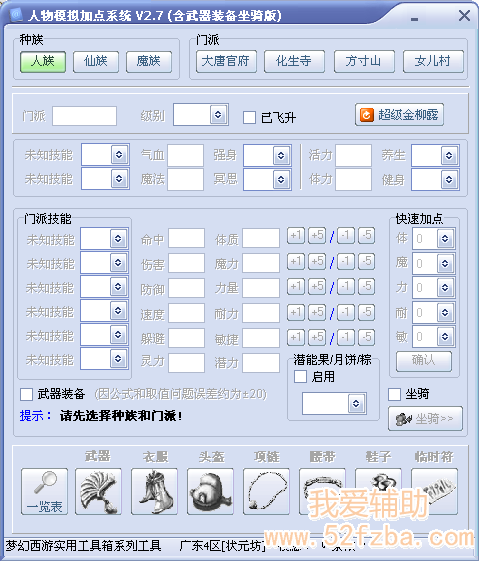Screen dimensions: 479x561
Task: Add +1 to 力量
Action: point(296,287)
